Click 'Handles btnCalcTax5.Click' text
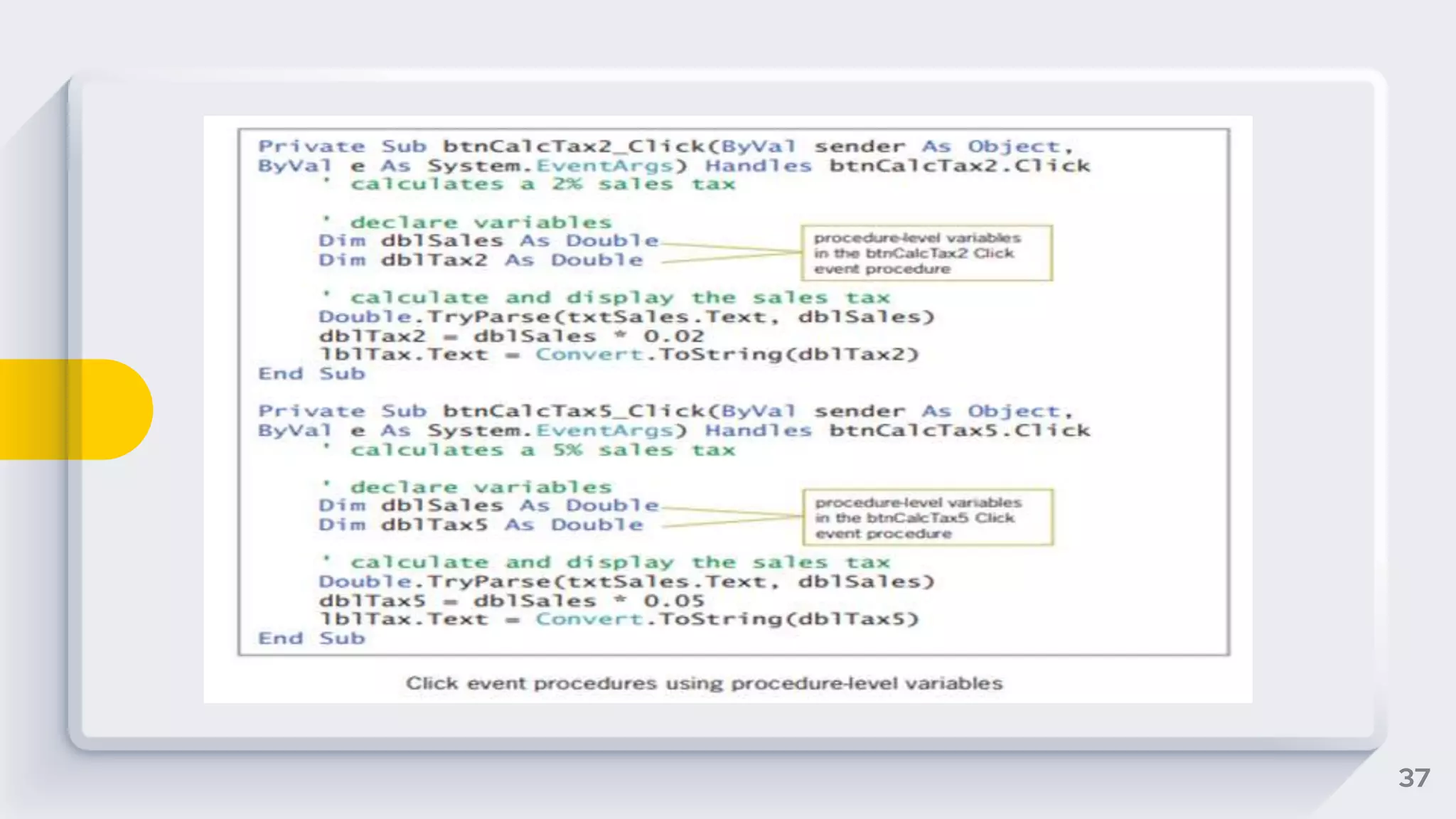This screenshot has width=1456, height=819. (x=897, y=431)
